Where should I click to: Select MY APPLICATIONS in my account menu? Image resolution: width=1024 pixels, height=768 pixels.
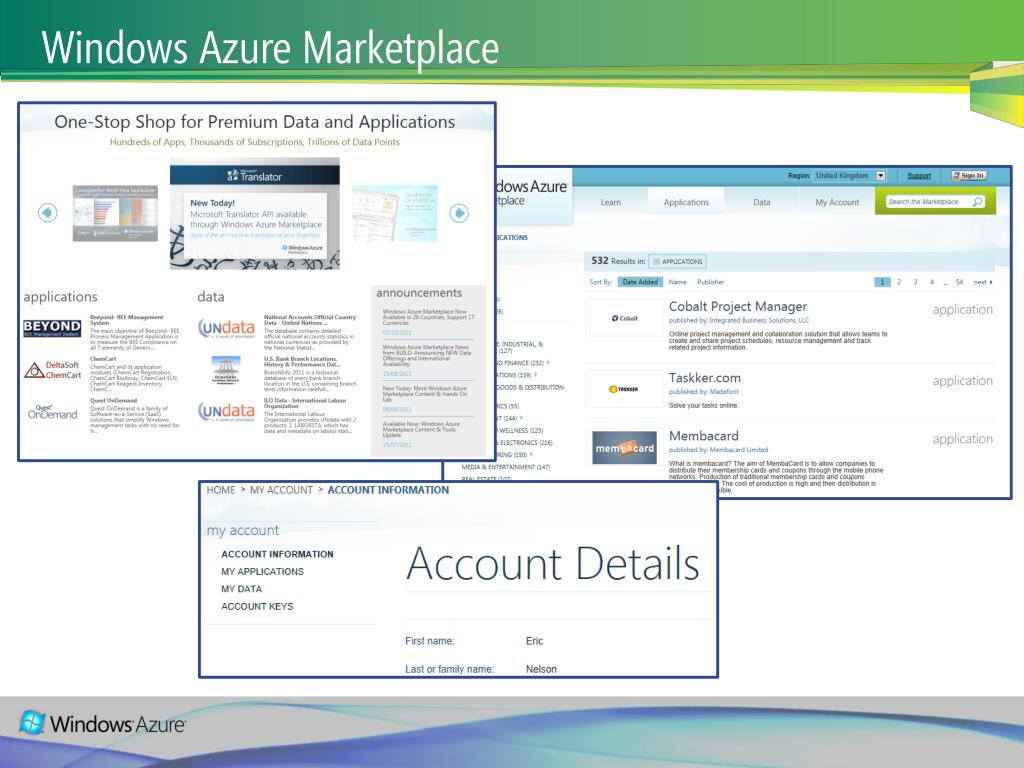click(262, 571)
